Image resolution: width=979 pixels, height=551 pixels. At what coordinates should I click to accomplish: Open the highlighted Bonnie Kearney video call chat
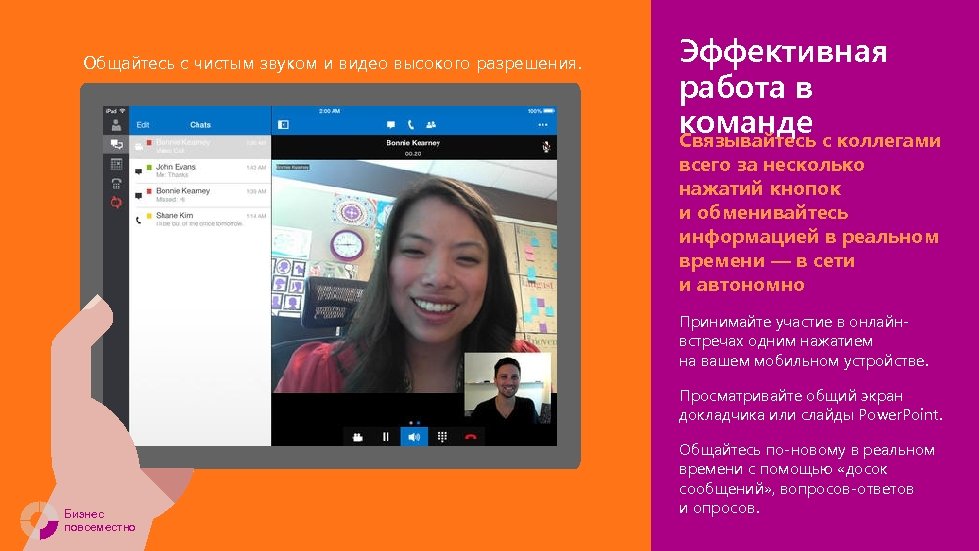pos(200,147)
